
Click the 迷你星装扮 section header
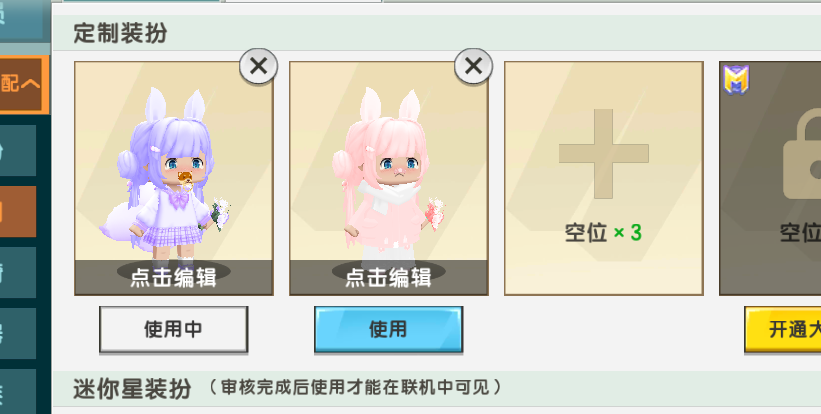pyautogui.click(x=132, y=389)
